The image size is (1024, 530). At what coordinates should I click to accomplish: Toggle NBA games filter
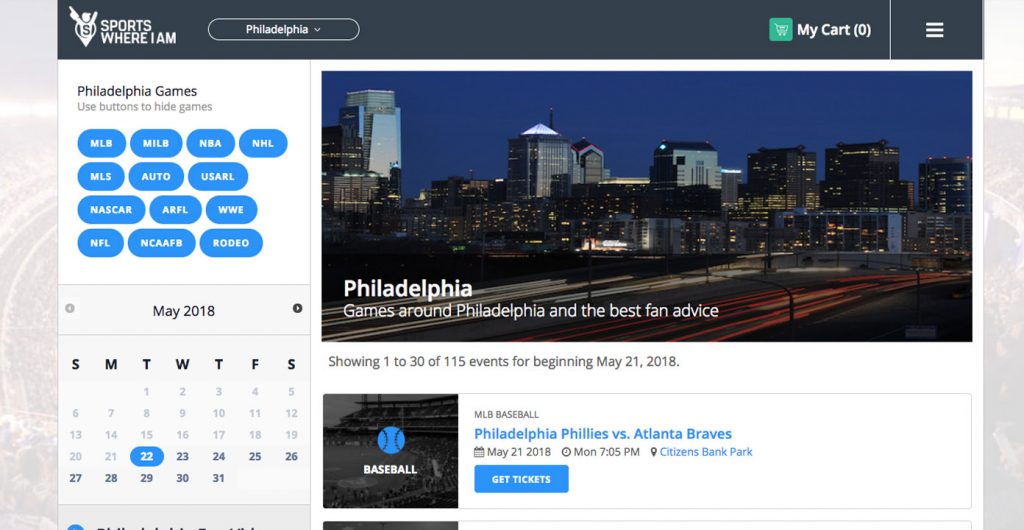[x=210, y=144]
